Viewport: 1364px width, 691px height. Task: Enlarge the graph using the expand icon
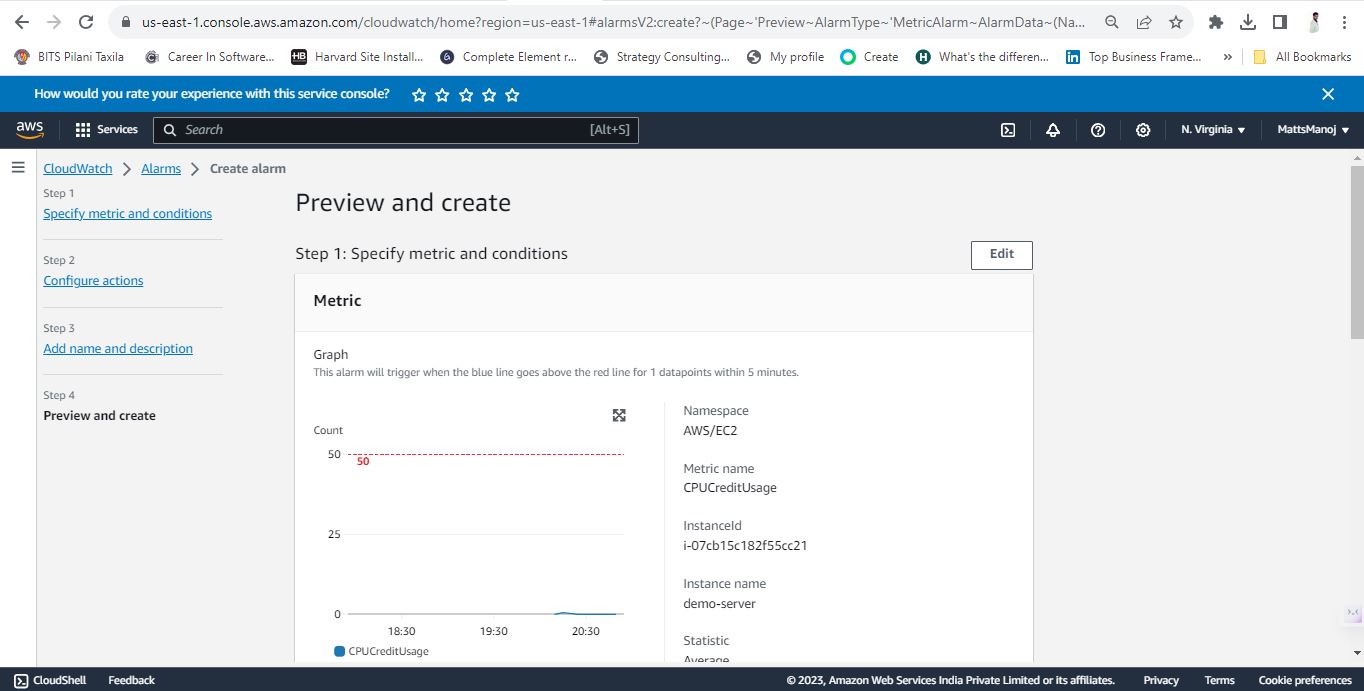click(x=619, y=415)
